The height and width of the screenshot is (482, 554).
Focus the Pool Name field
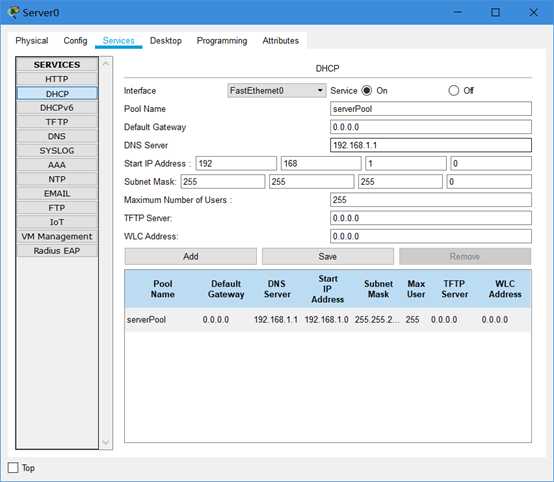coord(431,109)
